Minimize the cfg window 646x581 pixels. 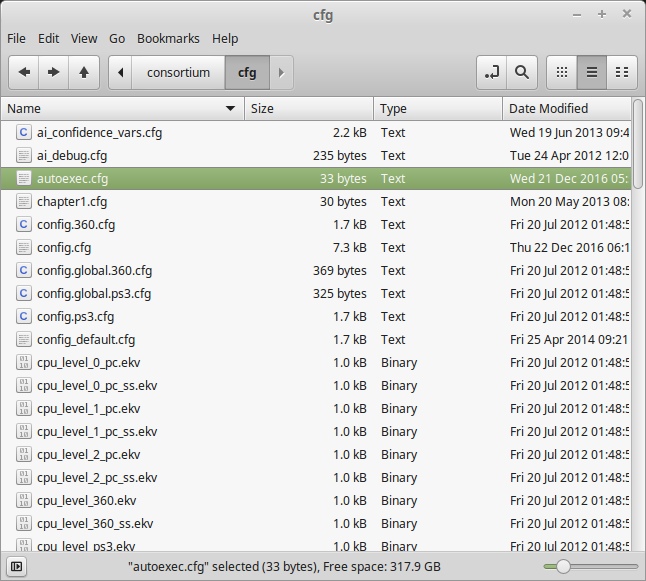click(577, 15)
